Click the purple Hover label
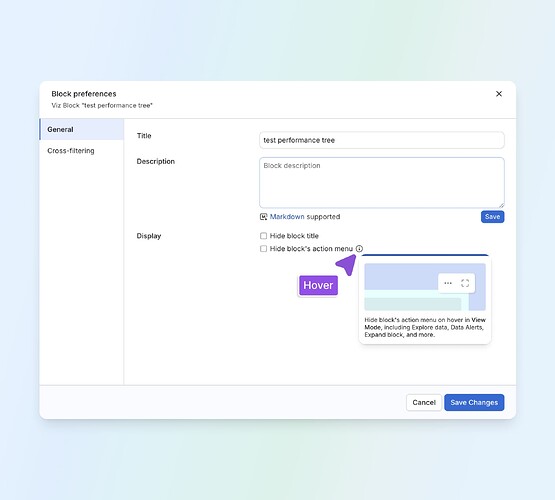555x500 pixels. click(318, 285)
